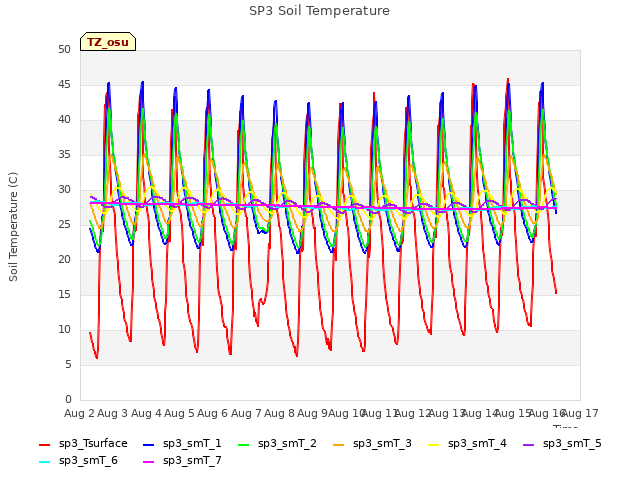Toggle the sp3_smT_5 legend entry

point(562,443)
